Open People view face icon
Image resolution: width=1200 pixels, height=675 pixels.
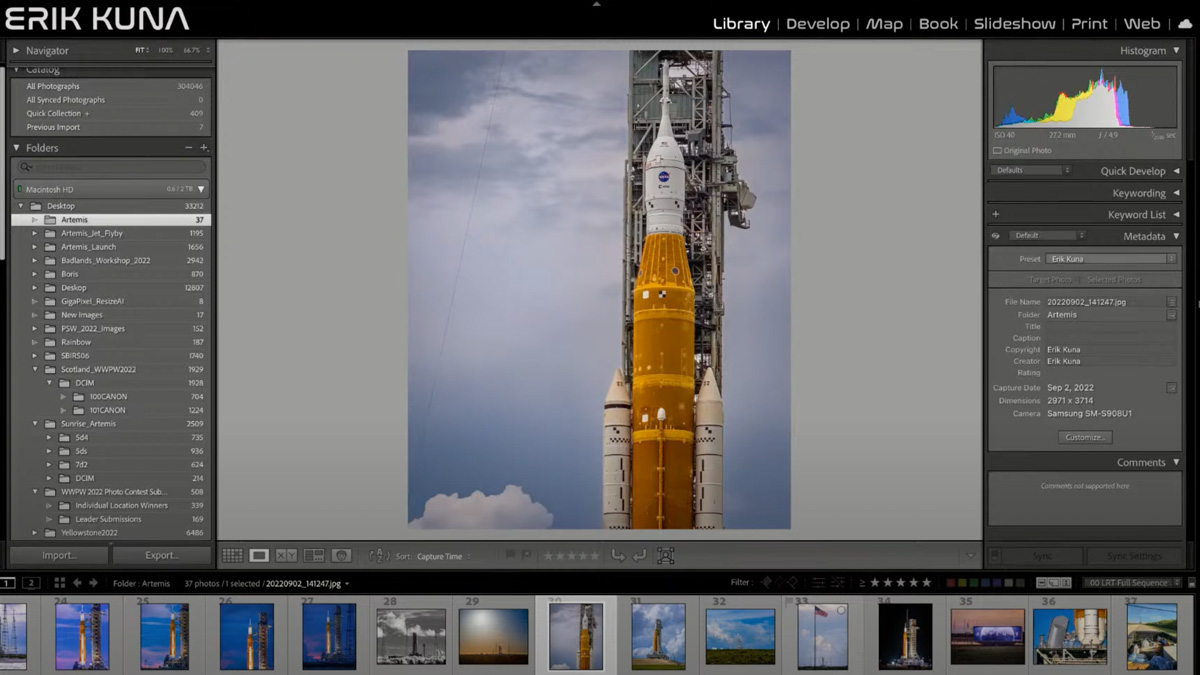tap(341, 555)
